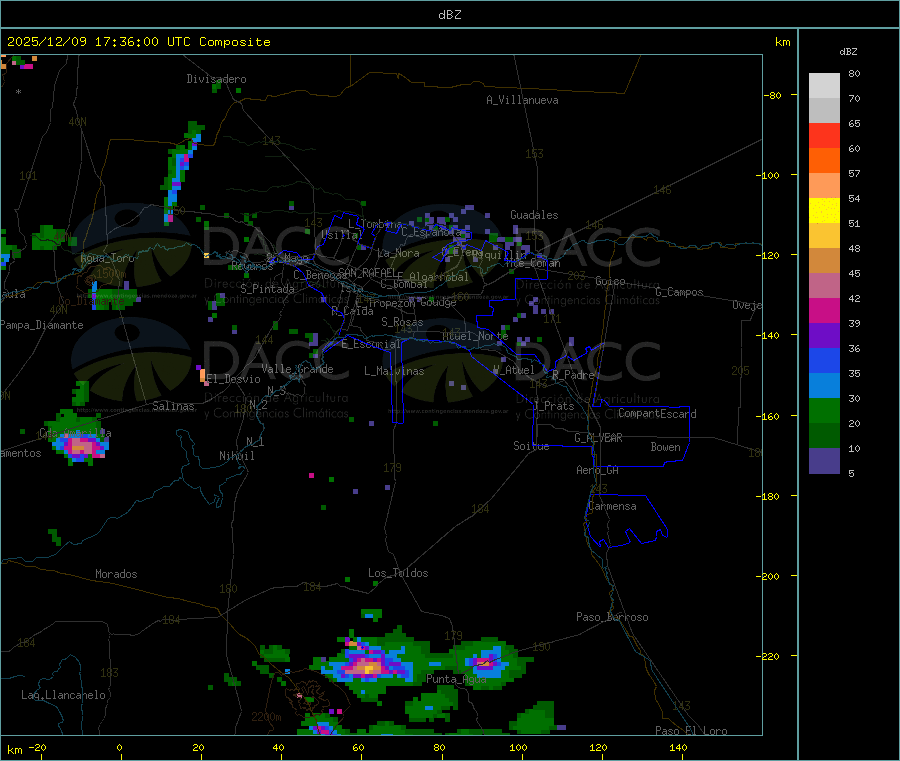Click the -80 km vertical axis tick
900x761 pixels.
[x=774, y=95]
